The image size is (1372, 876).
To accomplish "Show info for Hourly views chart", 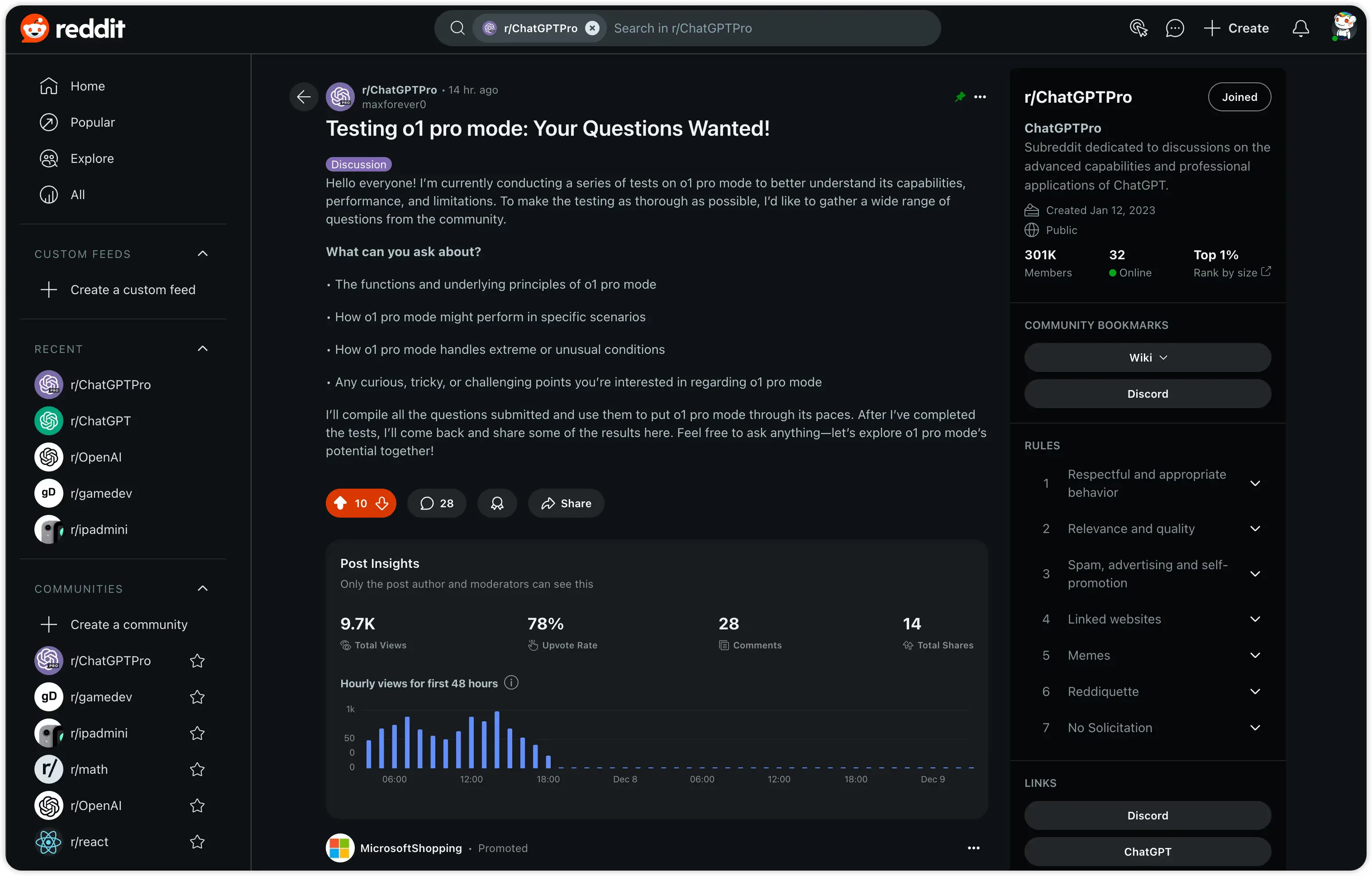I will click(x=511, y=682).
